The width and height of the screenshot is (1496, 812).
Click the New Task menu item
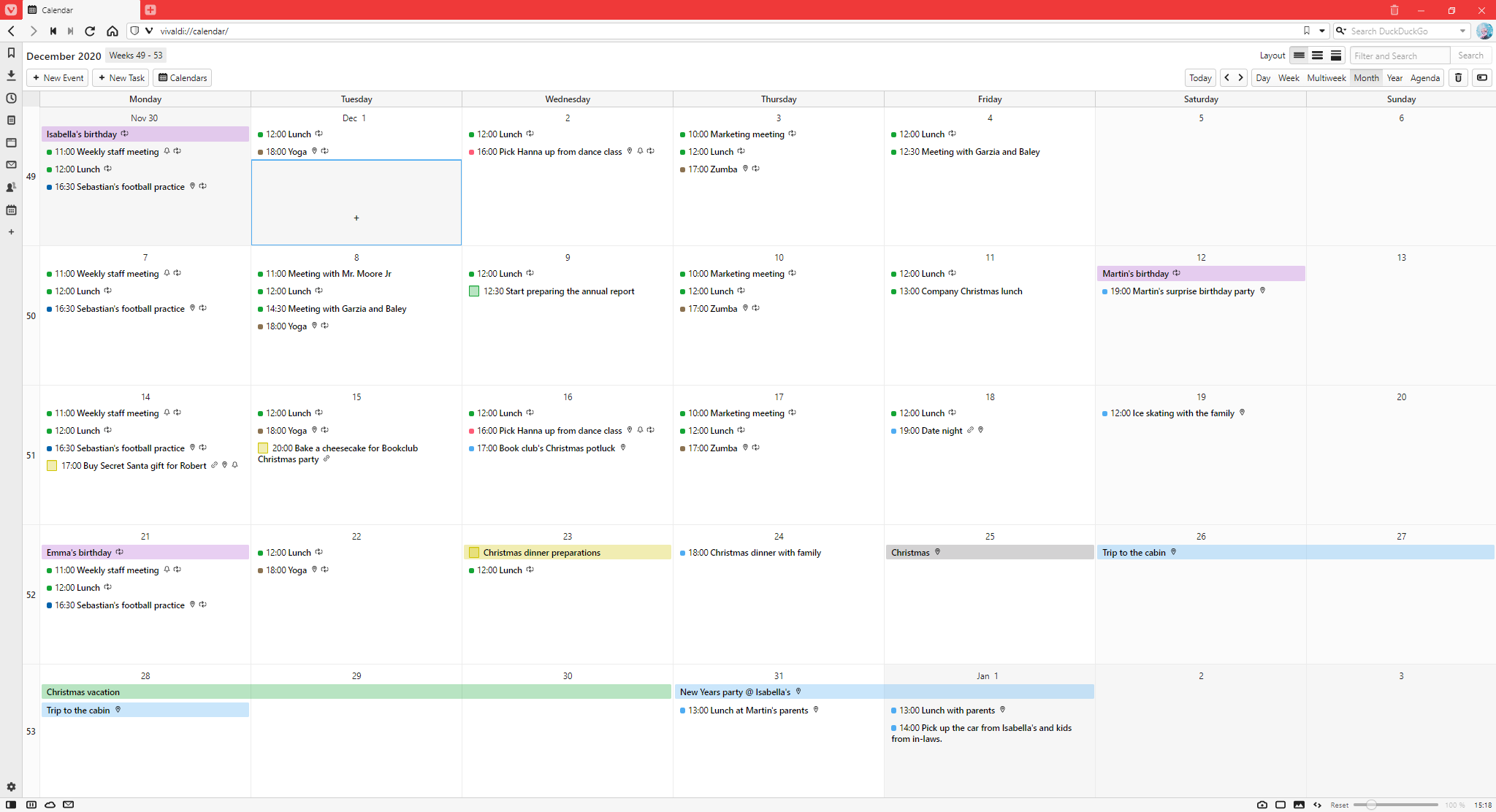[x=122, y=77]
